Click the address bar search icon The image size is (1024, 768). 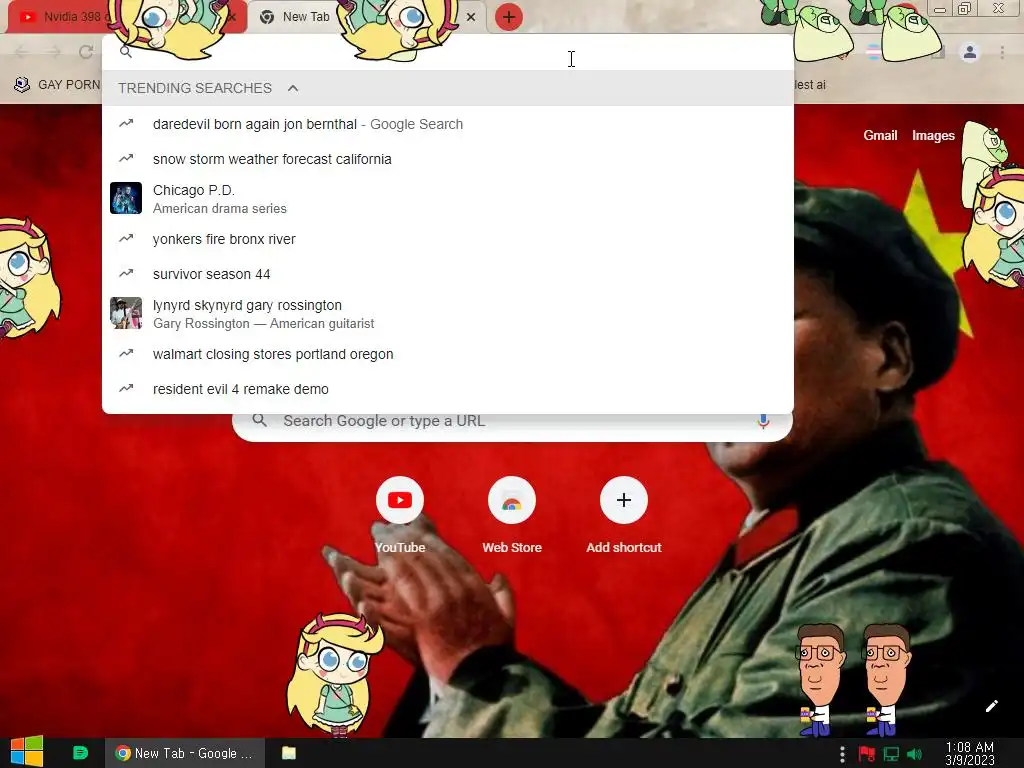126,52
